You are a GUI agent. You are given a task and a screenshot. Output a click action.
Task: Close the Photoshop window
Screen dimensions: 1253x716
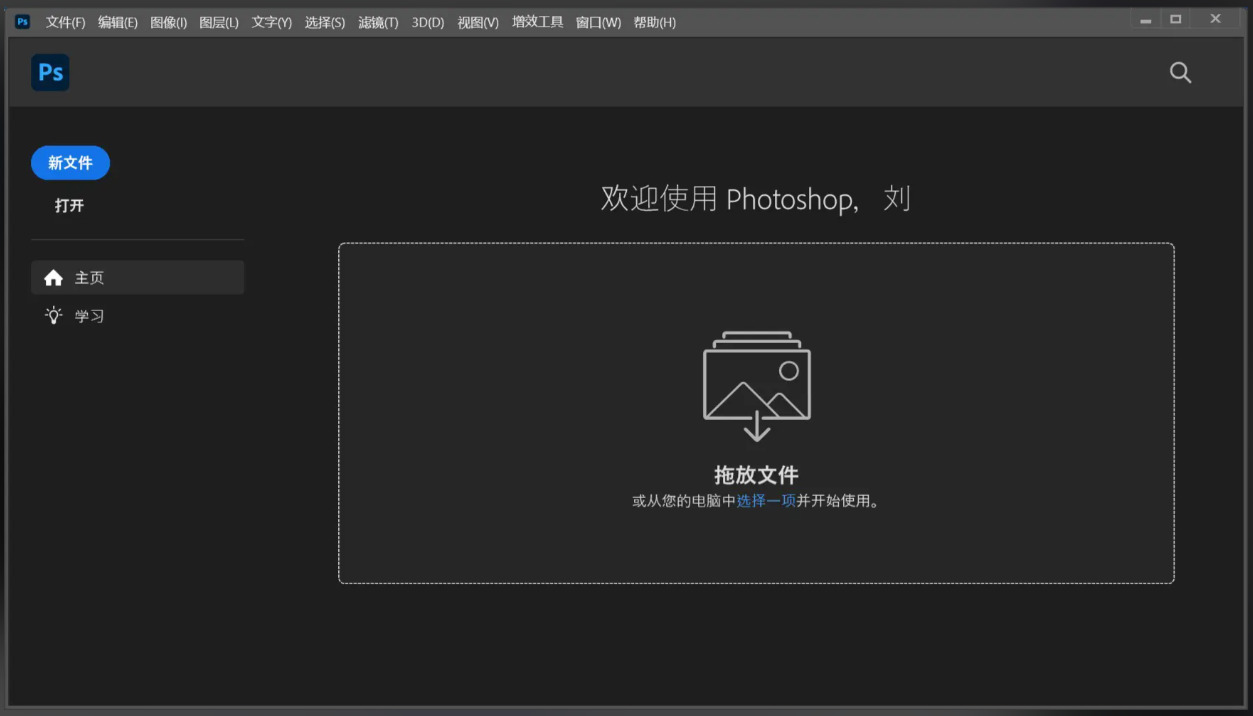point(1215,21)
